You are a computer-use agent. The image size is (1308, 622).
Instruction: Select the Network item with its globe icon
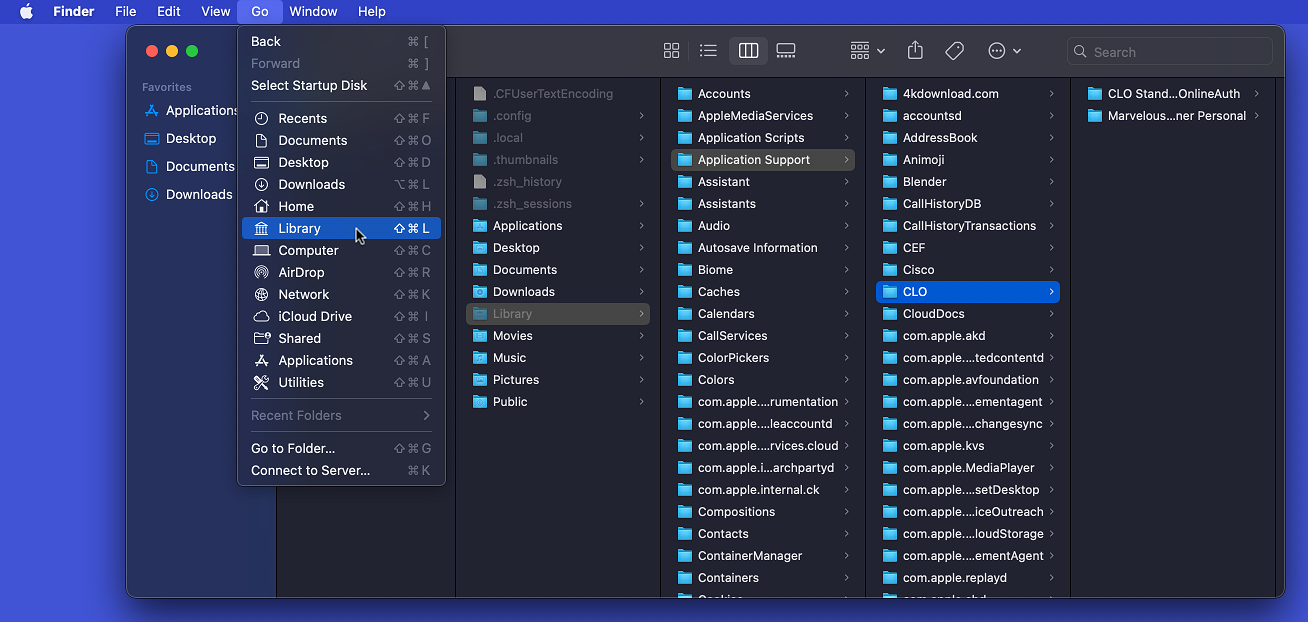pyautogui.click(x=303, y=294)
